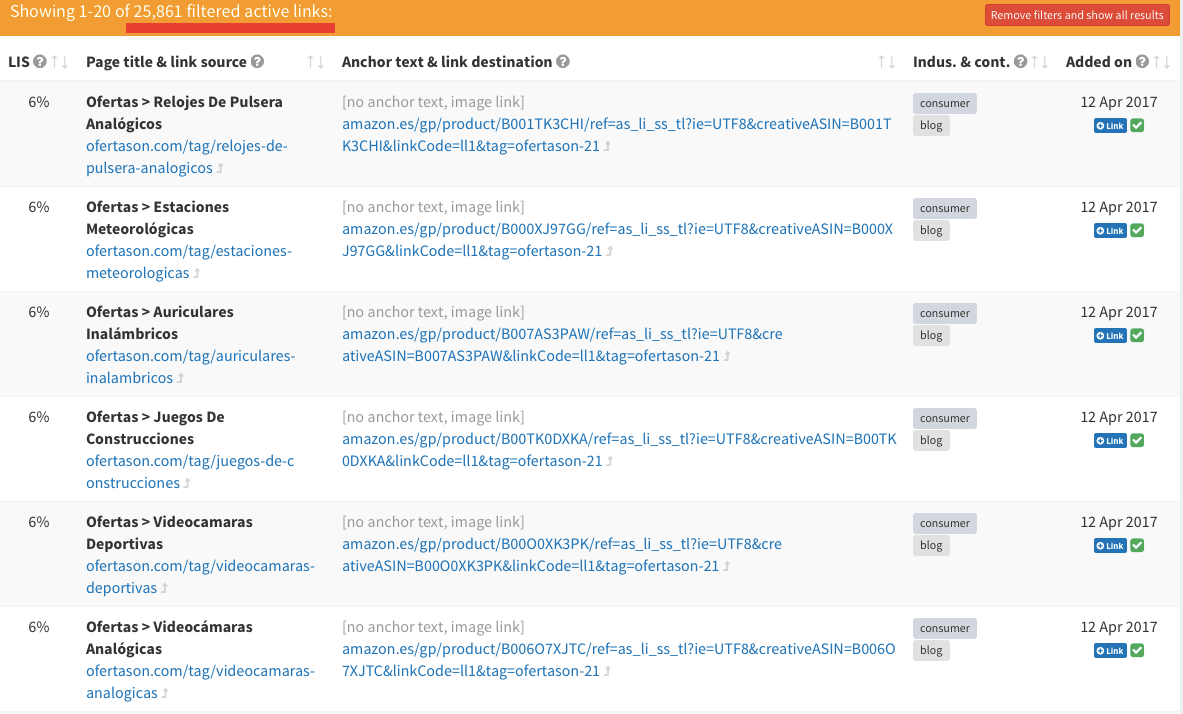Image resolution: width=1183 pixels, height=714 pixels.
Task: Click consumer tag in Relojes De Pulsera row
Action: pos(944,103)
